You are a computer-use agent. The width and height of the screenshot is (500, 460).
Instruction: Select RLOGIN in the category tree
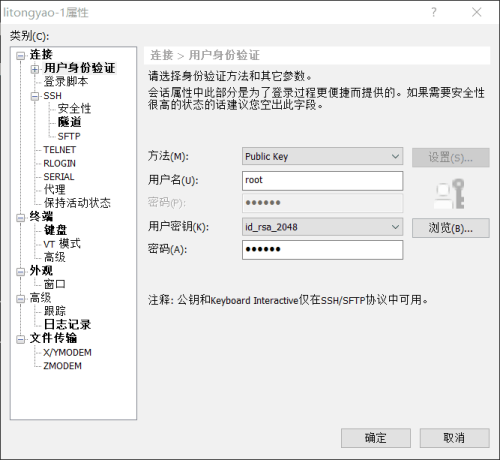tap(60, 163)
